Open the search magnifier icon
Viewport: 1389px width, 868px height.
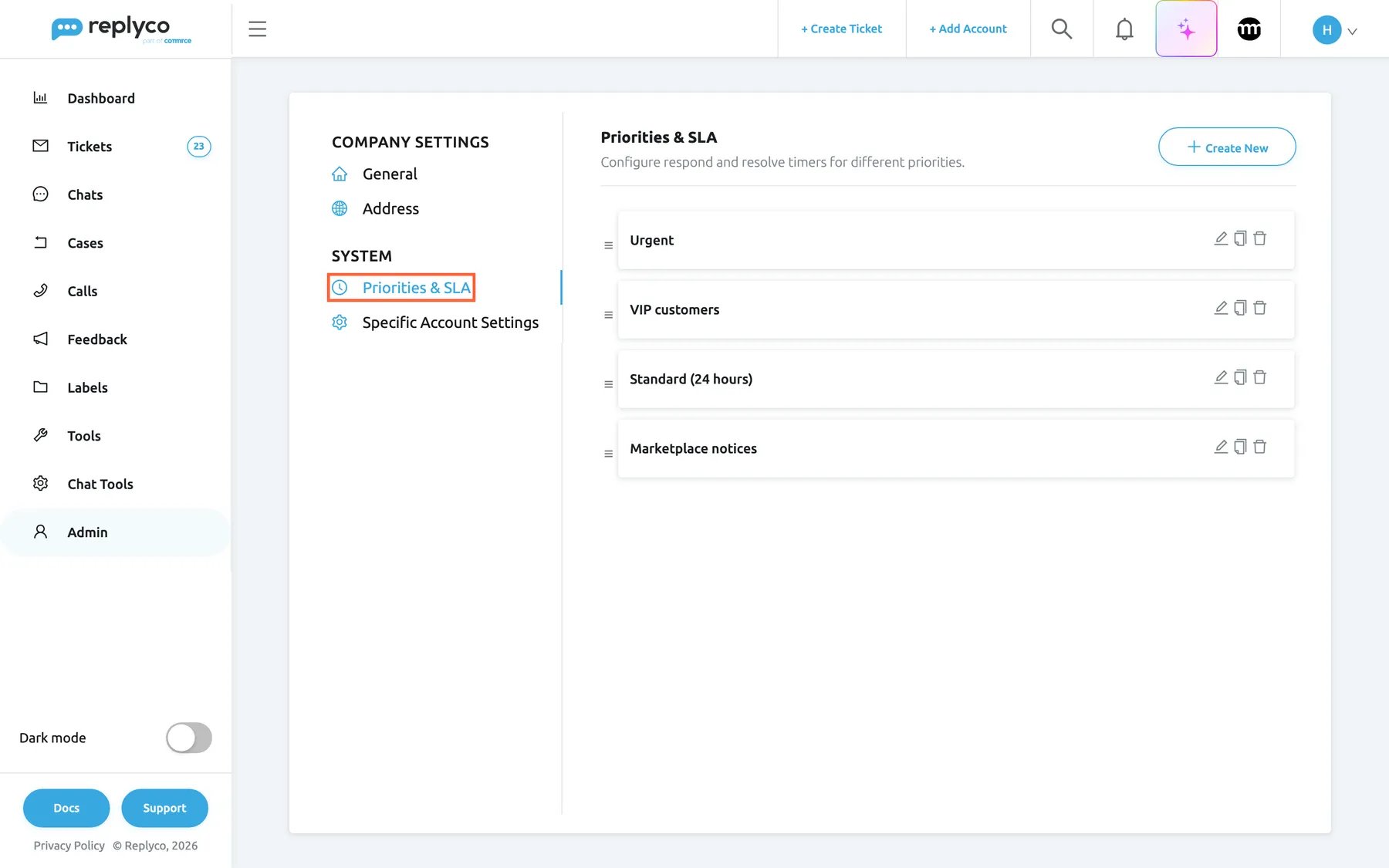1062,29
